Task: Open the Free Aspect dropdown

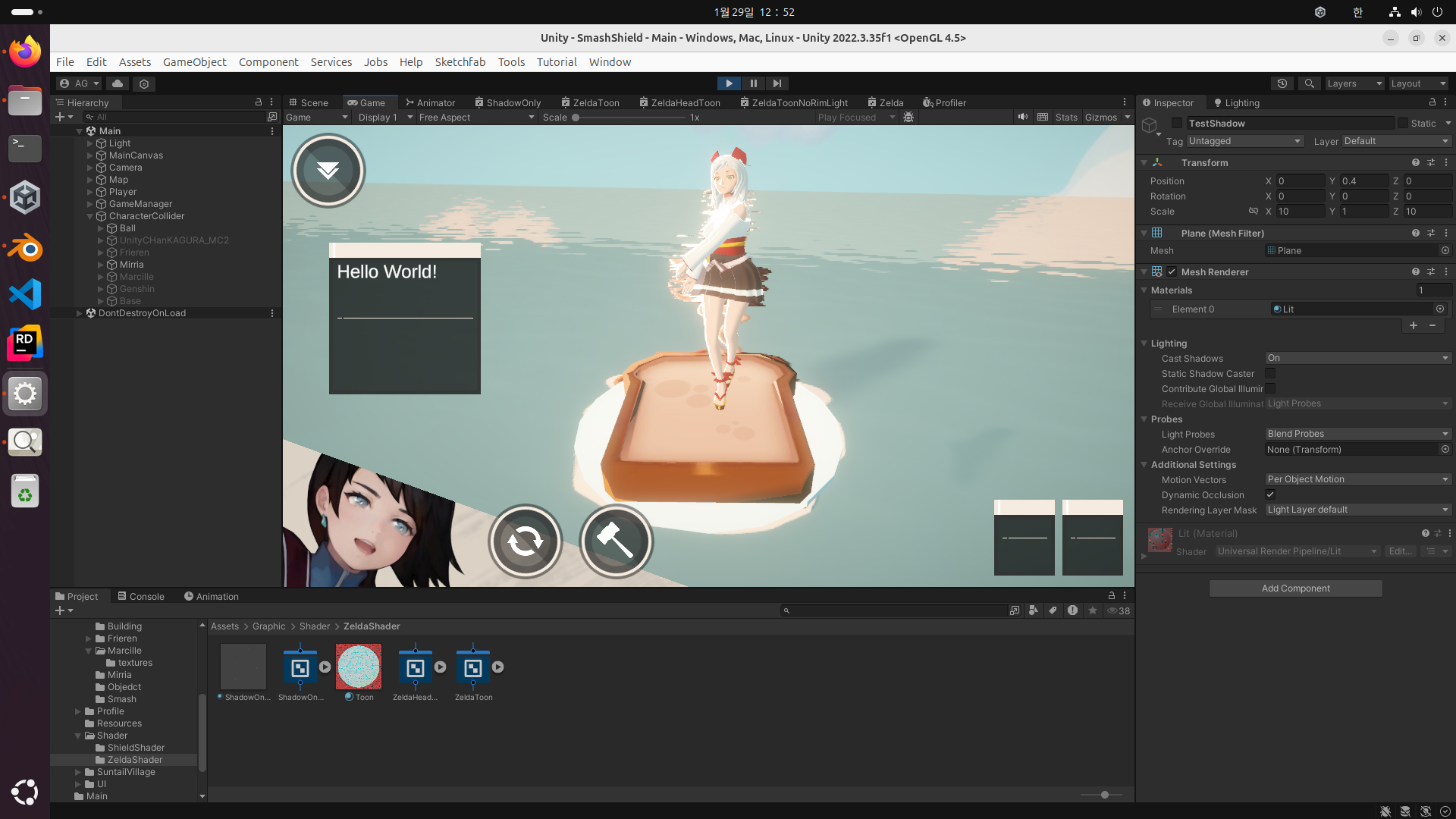Action: coord(476,117)
